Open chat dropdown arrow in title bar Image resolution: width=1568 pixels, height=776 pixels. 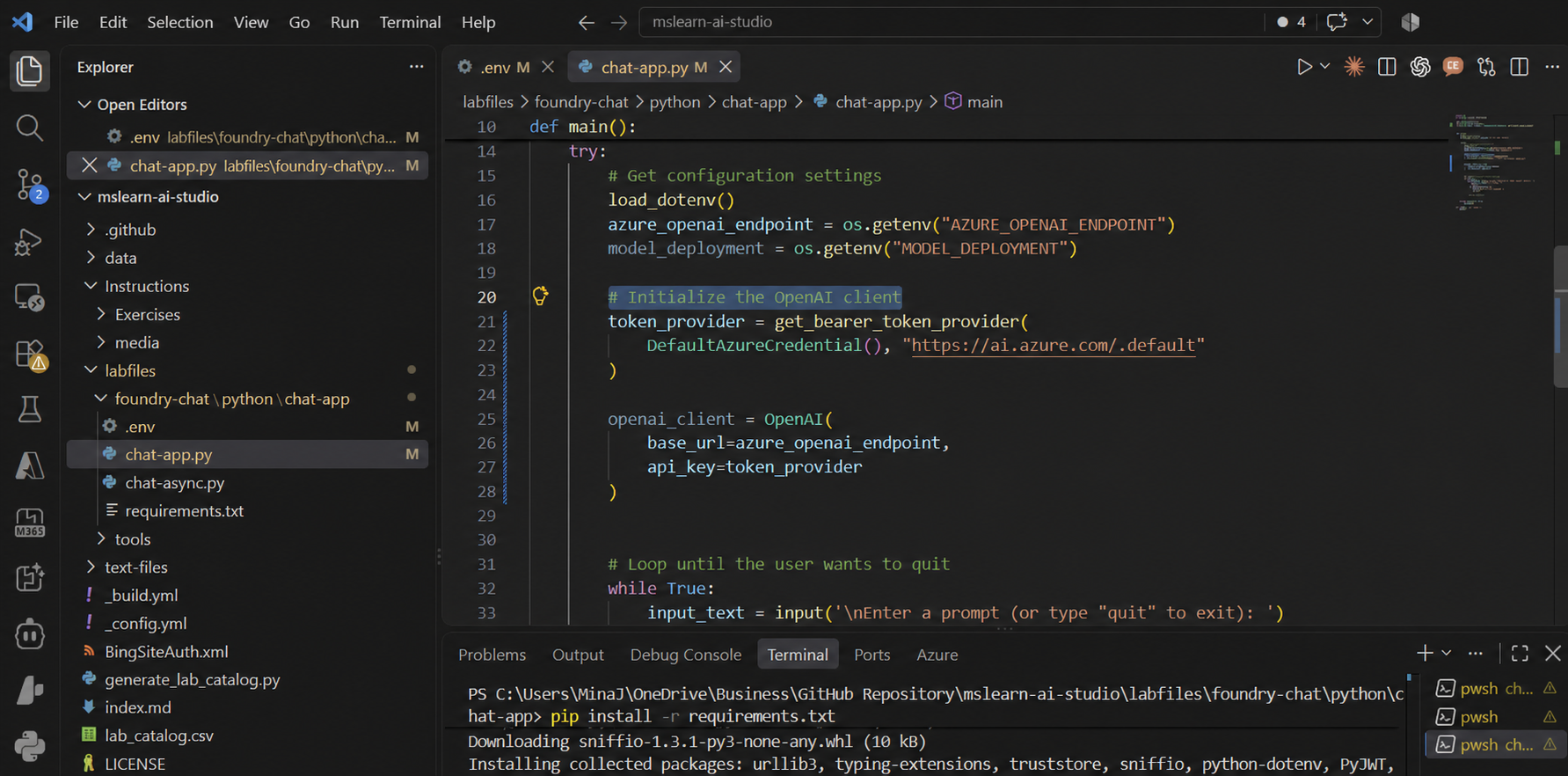click(1367, 22)
